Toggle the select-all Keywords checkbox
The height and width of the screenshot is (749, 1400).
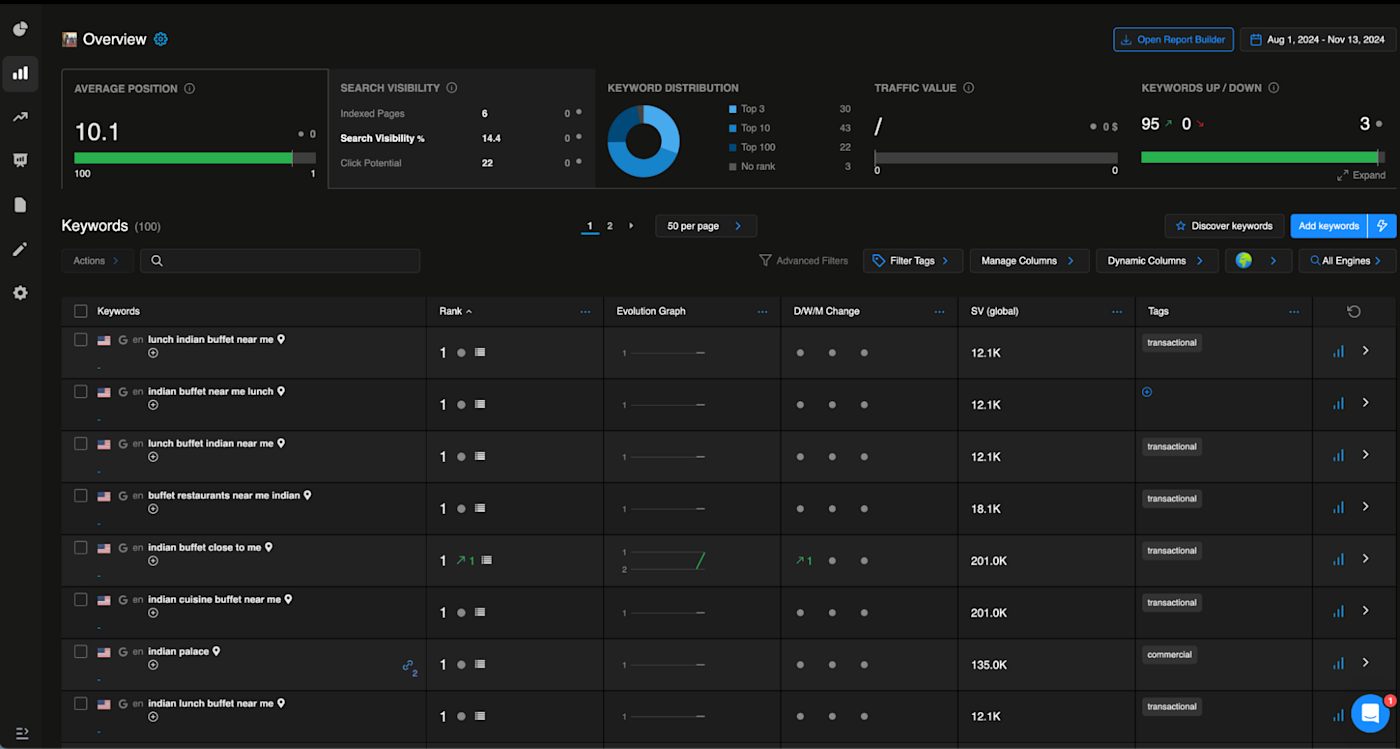[81, 311]
